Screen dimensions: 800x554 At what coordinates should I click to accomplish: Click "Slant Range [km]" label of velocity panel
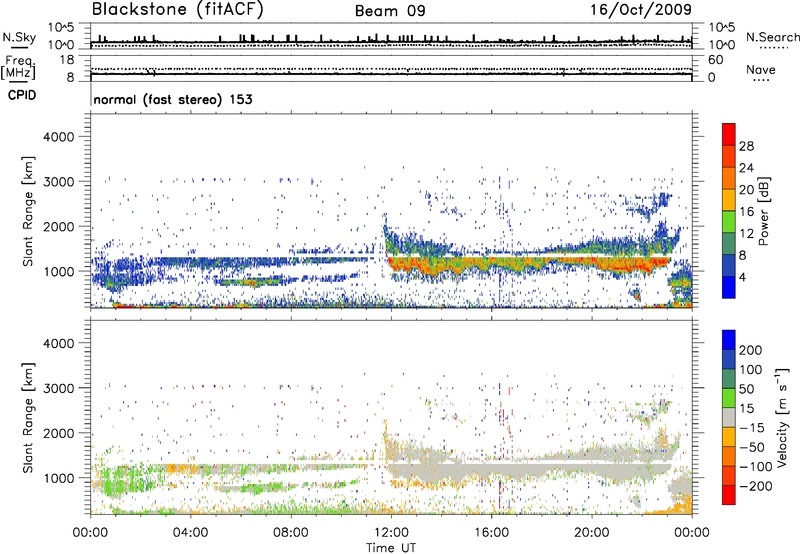click(x=27, y=418)
